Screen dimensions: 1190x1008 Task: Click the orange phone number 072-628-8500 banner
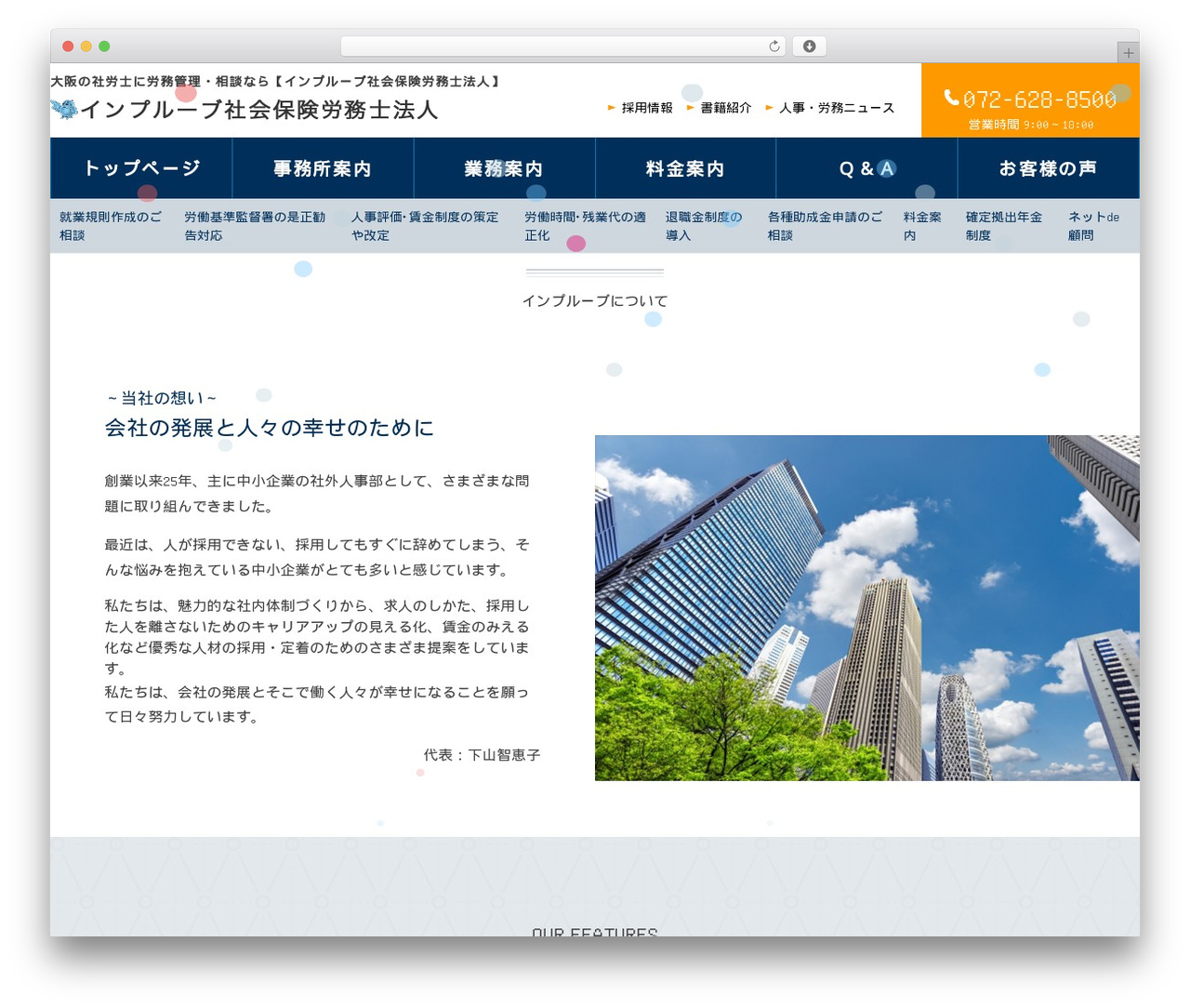point(1030,100)
